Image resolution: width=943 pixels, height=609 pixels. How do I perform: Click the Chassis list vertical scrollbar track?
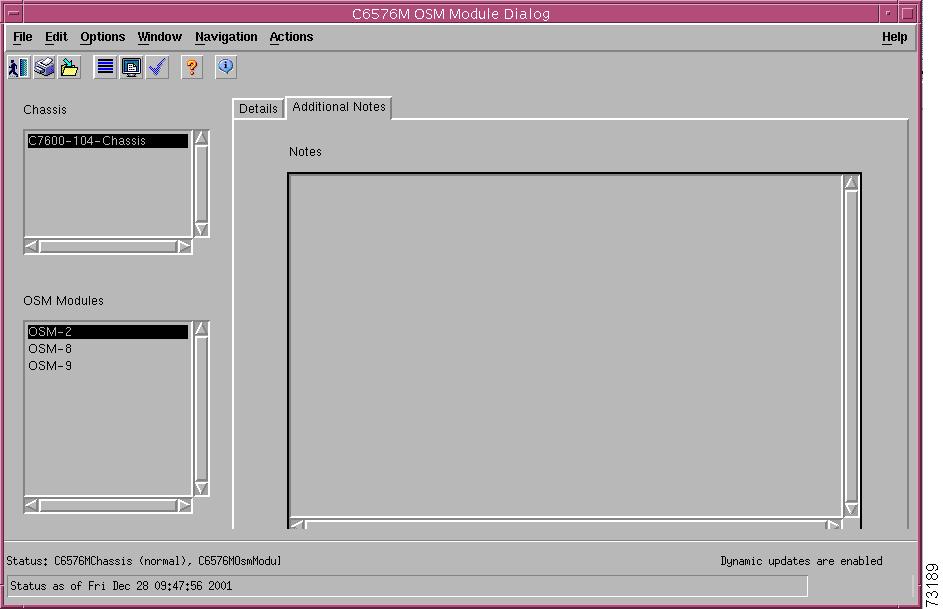point(201,183)
